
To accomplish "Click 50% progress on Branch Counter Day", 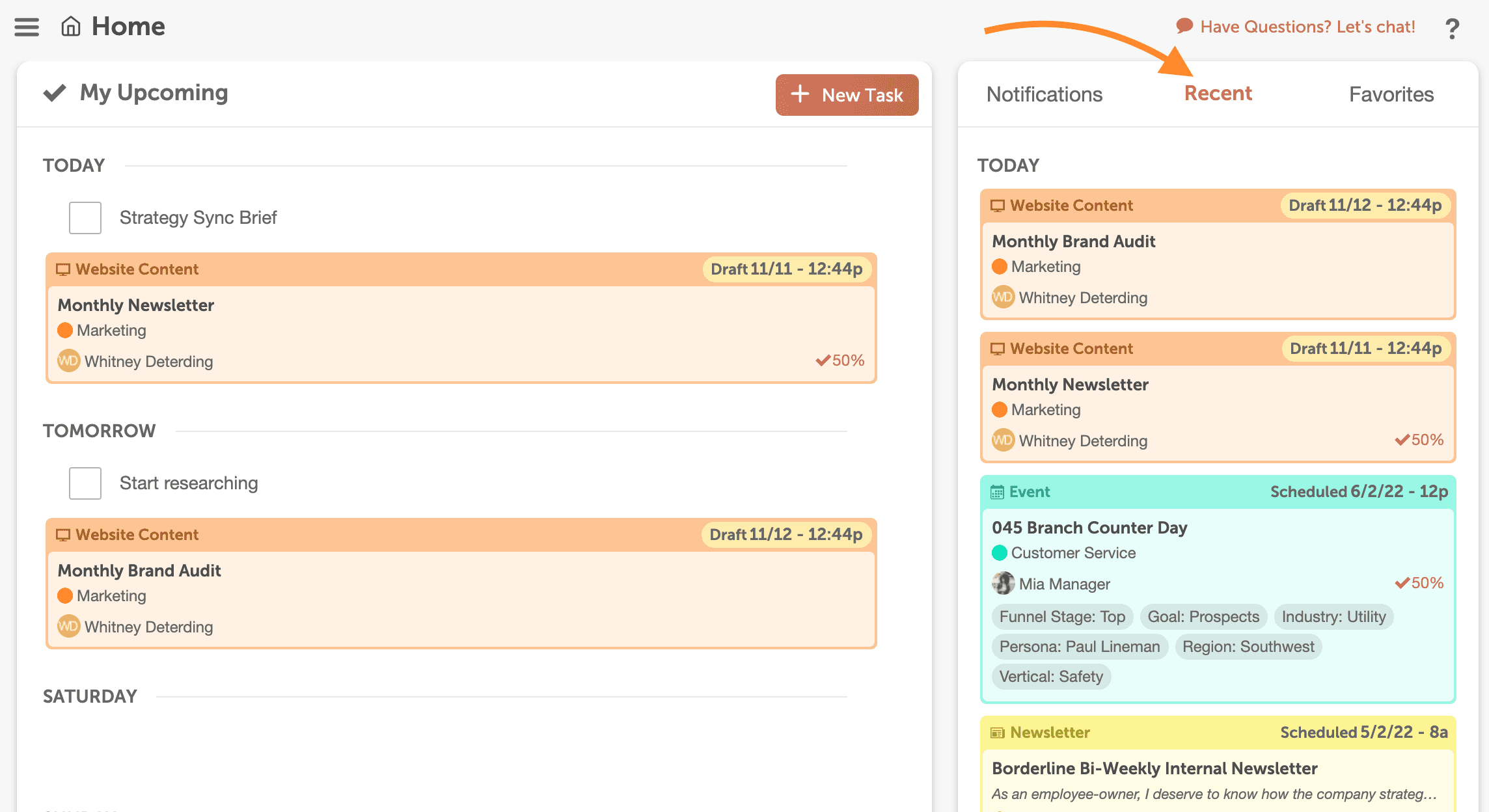I will click(1419, 583).
